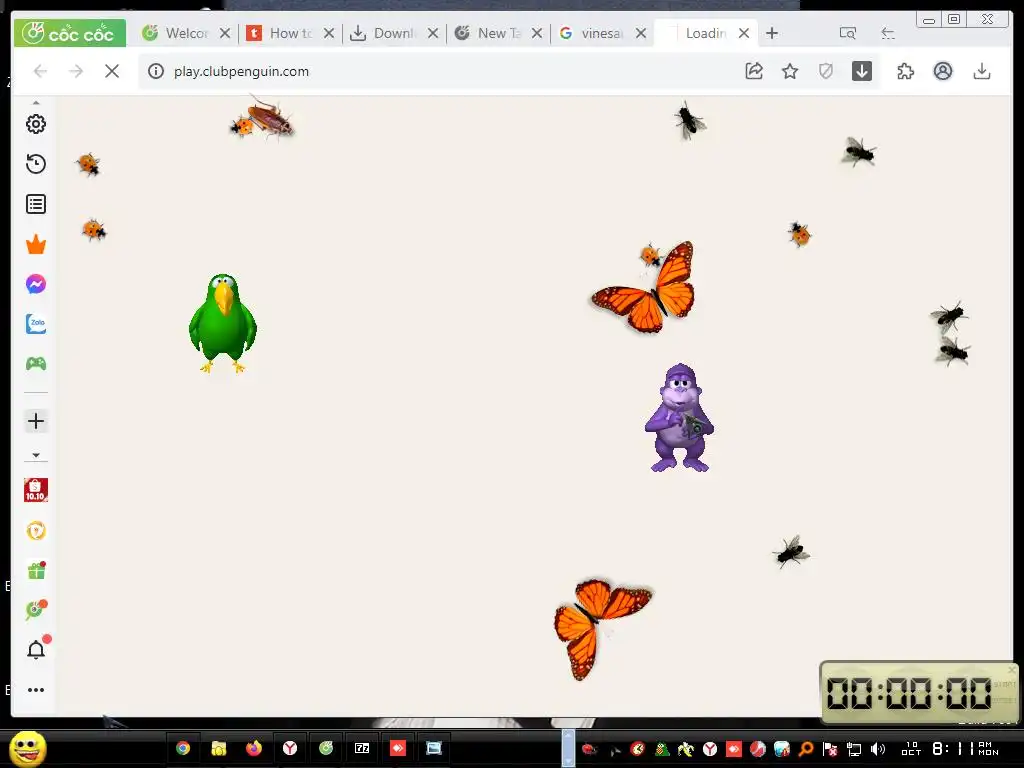The width and height of the screenshot is (1024, 768).
Task: Bookmark this page with star icon
Action: pyautogui.click(x=790, y=71)
